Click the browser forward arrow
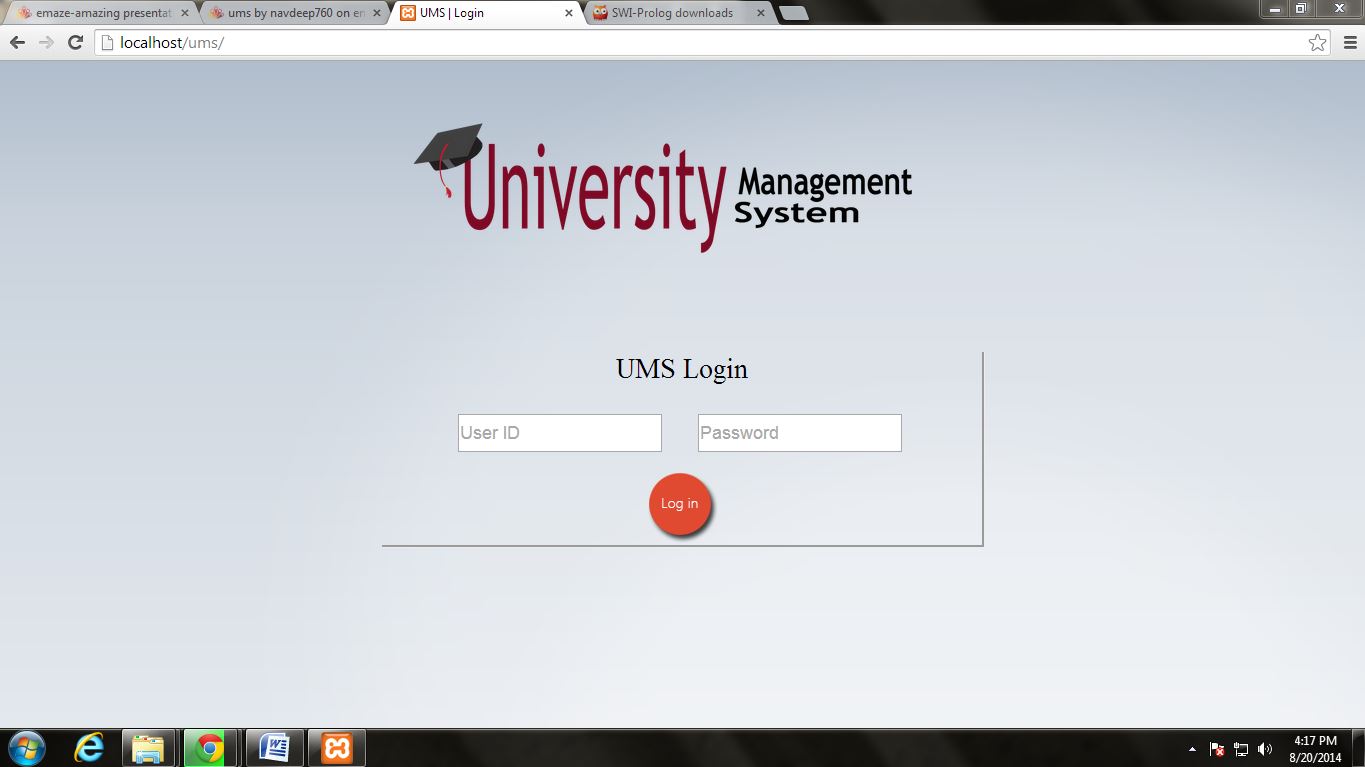 pos(46,42)
